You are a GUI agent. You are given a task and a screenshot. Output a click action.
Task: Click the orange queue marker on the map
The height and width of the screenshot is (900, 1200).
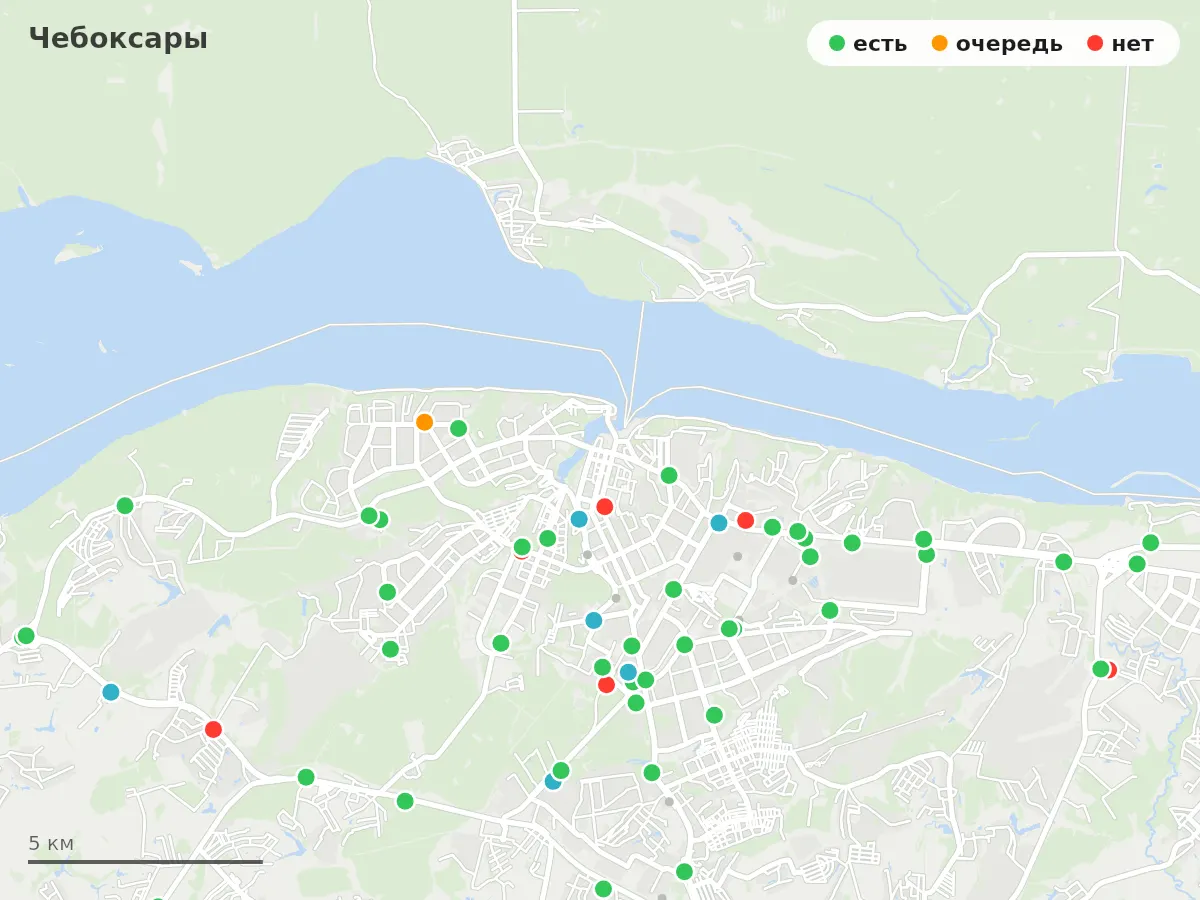pyautogui.click(x=424, y=422)
